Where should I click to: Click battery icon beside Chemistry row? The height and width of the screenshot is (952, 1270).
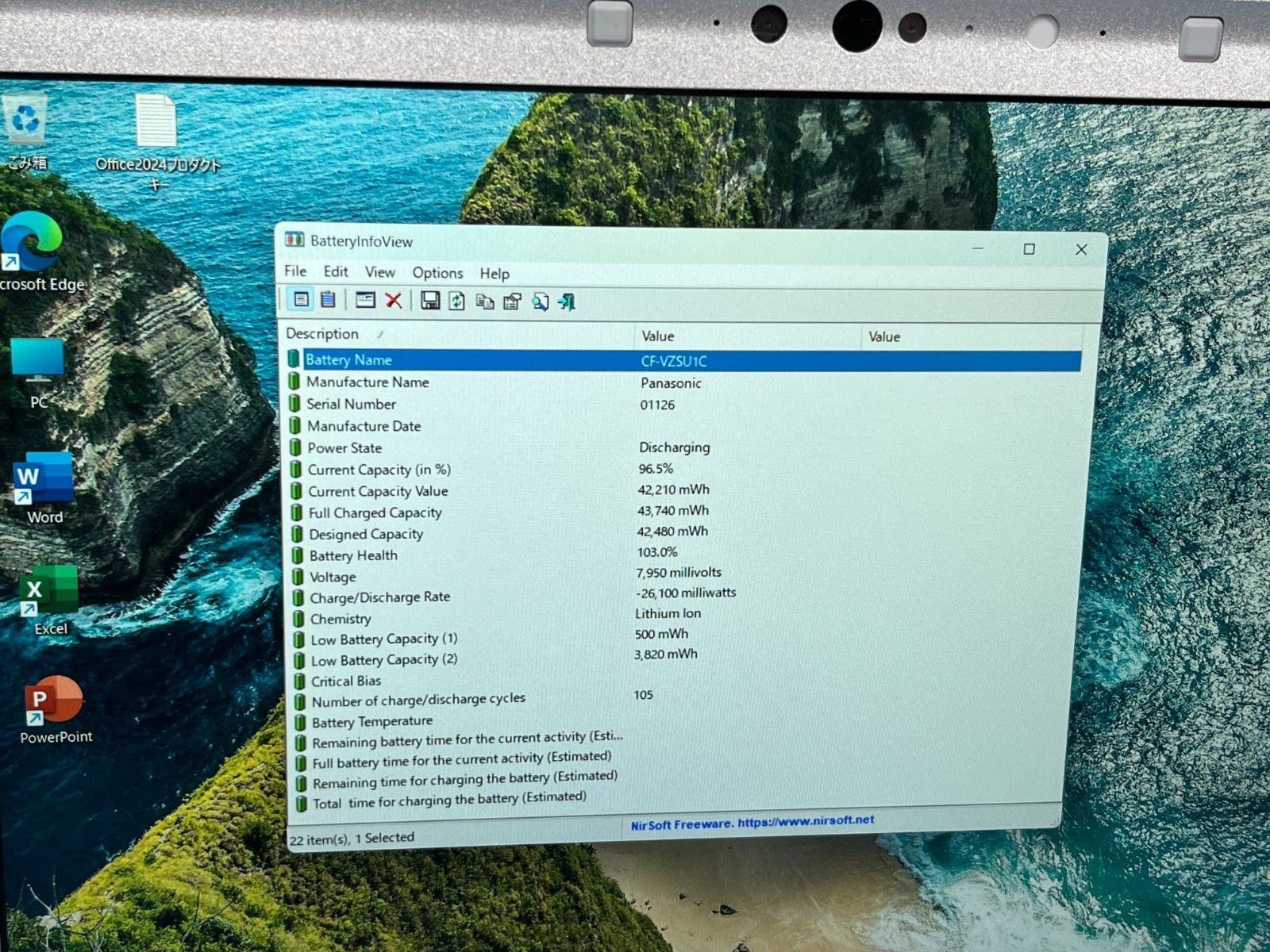[x=298, y=618]
